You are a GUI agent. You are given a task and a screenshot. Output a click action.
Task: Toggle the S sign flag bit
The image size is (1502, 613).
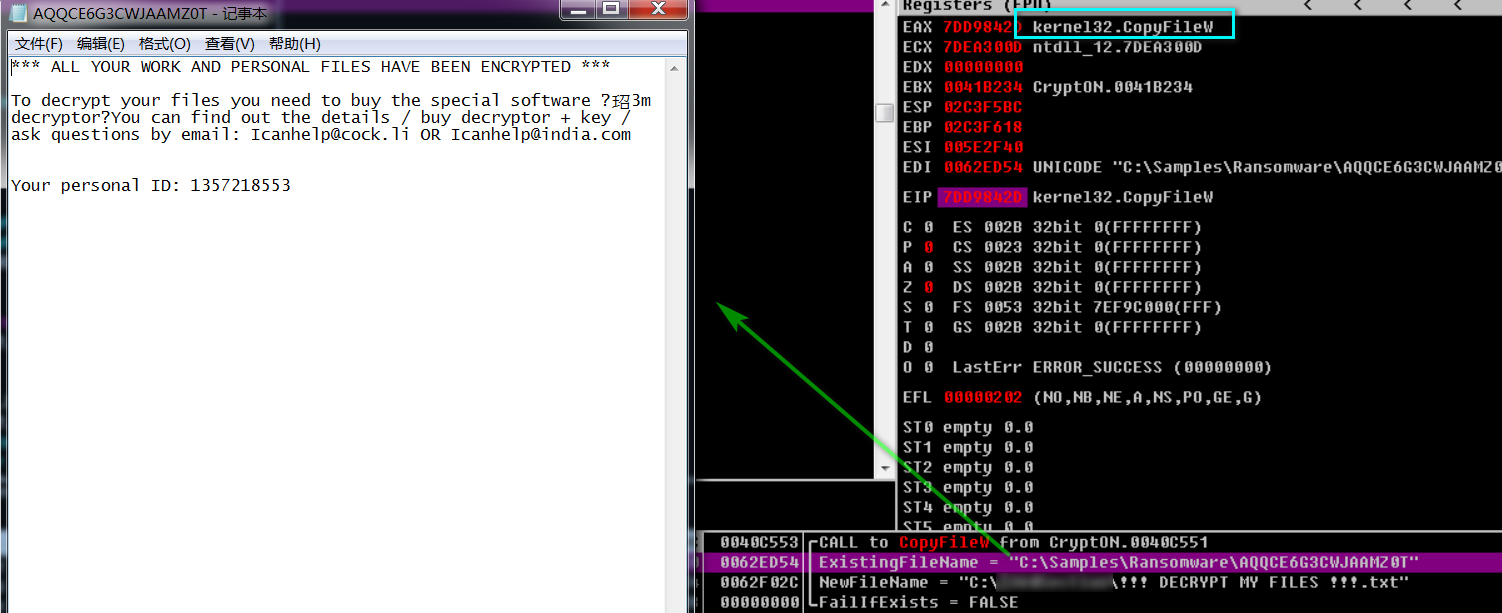coord(928,307)
